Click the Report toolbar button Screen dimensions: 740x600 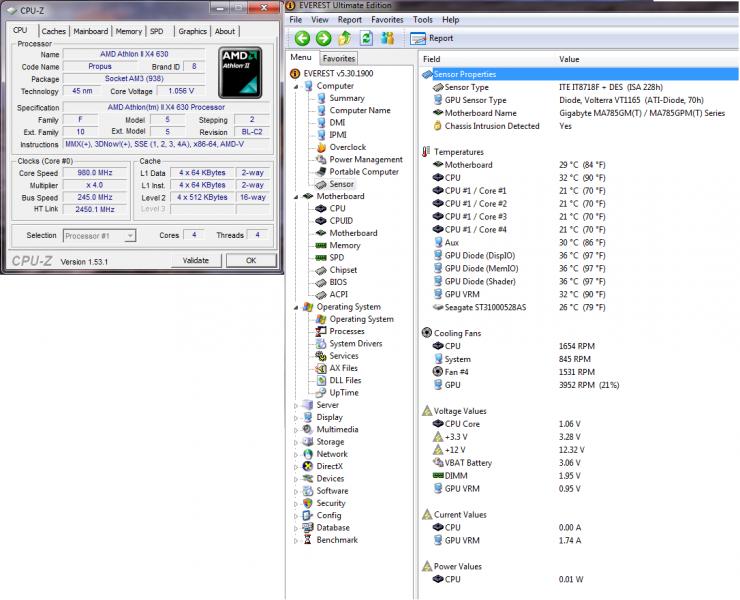[431, 38]
